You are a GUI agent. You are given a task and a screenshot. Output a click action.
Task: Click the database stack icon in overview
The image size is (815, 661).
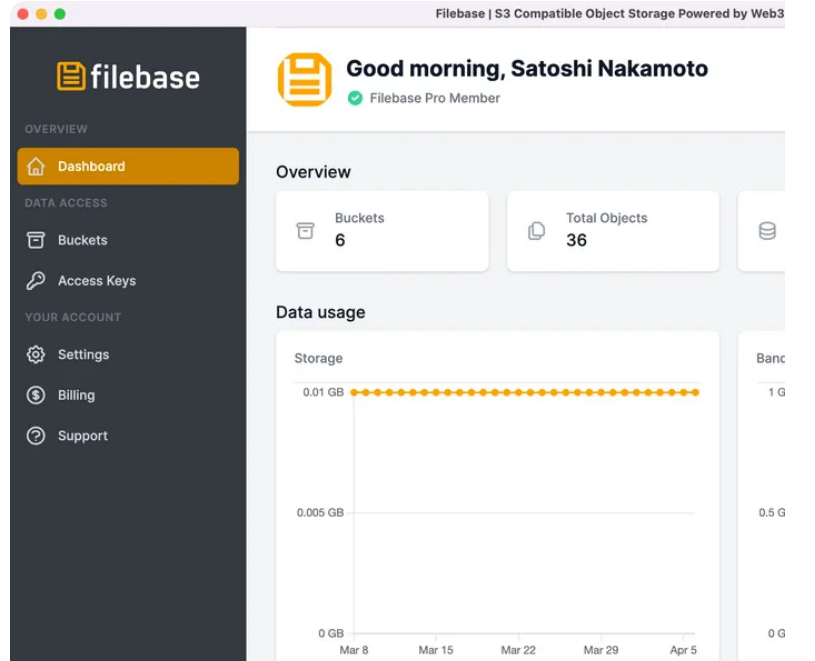(767, 231)
